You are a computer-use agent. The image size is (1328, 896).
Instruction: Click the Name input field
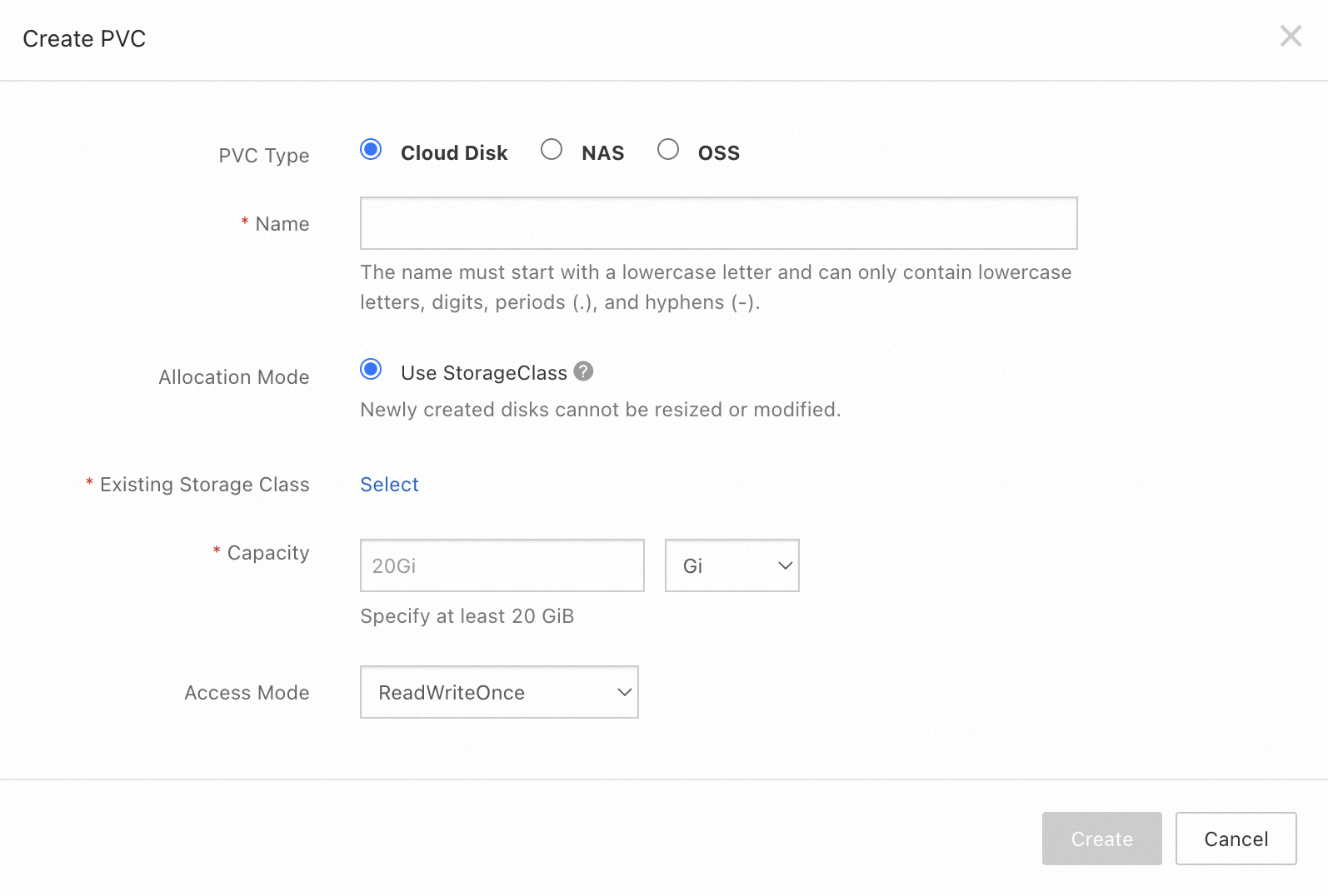[x=718, y=223]
